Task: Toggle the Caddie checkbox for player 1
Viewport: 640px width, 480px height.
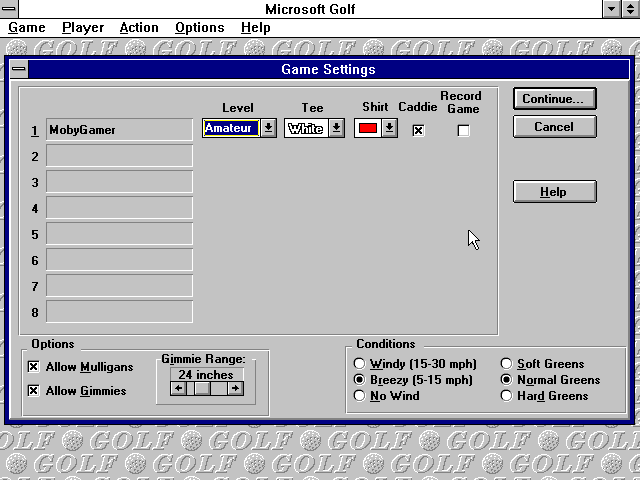Action: (418, 130)
